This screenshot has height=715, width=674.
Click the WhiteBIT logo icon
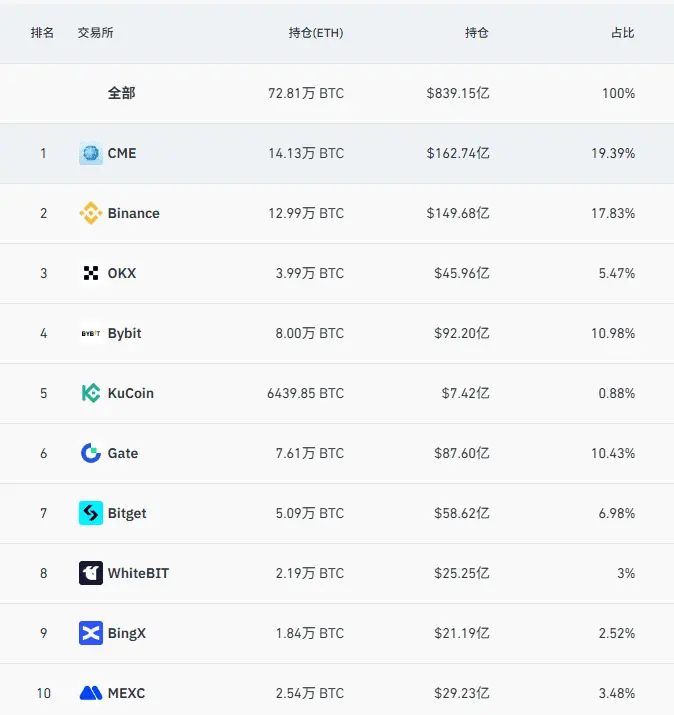[x=91, y=573]
